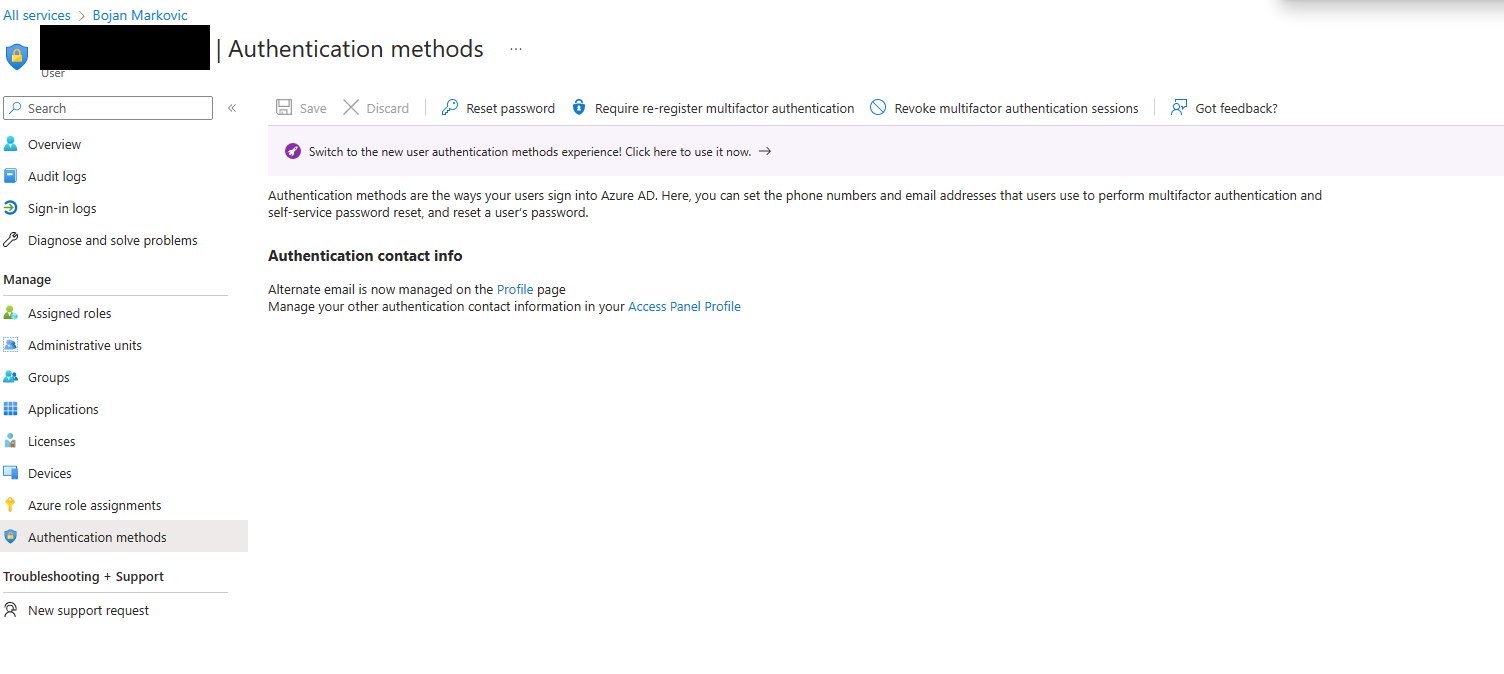
Task: Switch to new user authentication methods experience
Action: [x=530, y=152]
